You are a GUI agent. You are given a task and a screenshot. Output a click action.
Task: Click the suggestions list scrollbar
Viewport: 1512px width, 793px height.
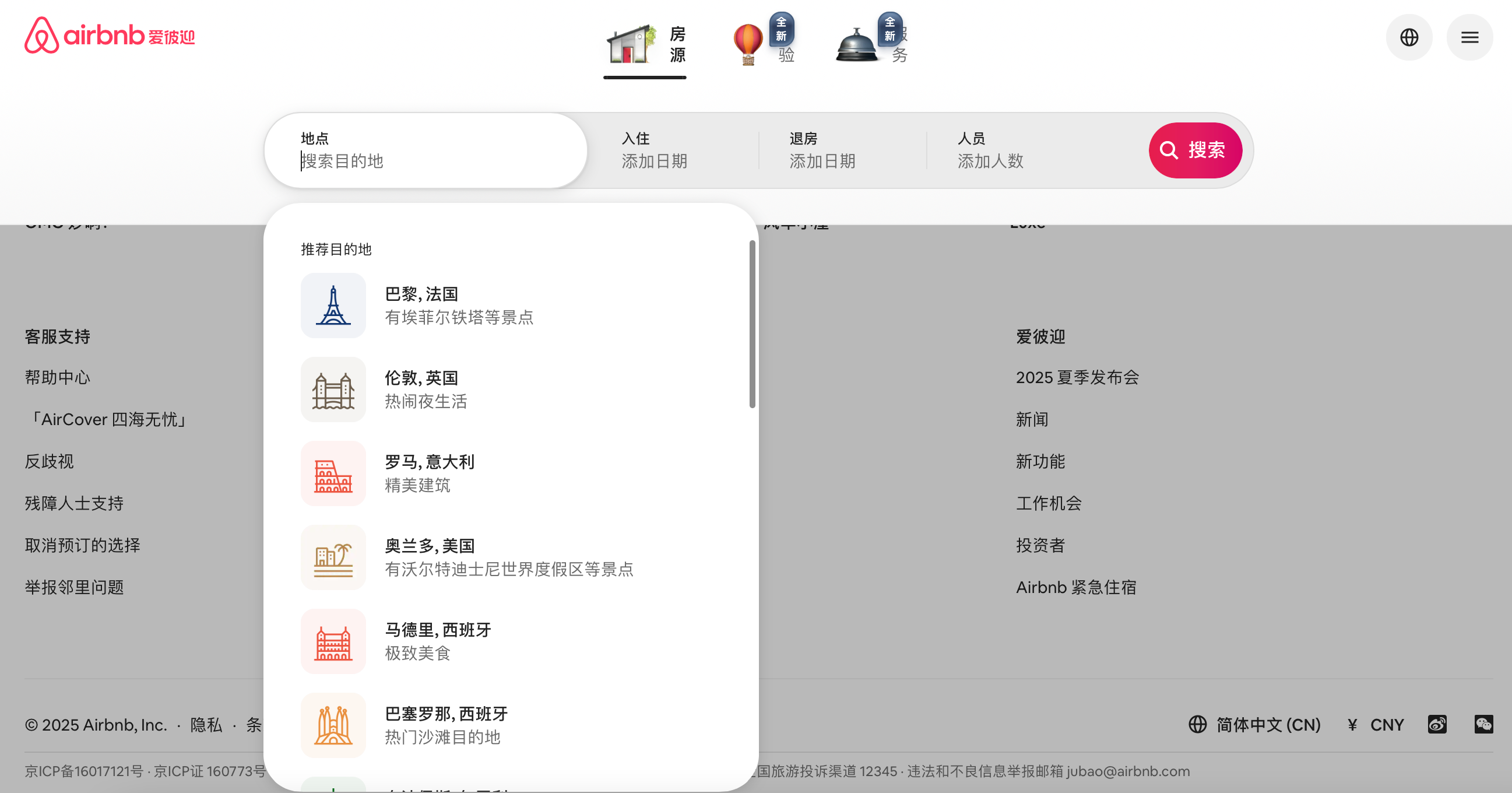(752, 324)
